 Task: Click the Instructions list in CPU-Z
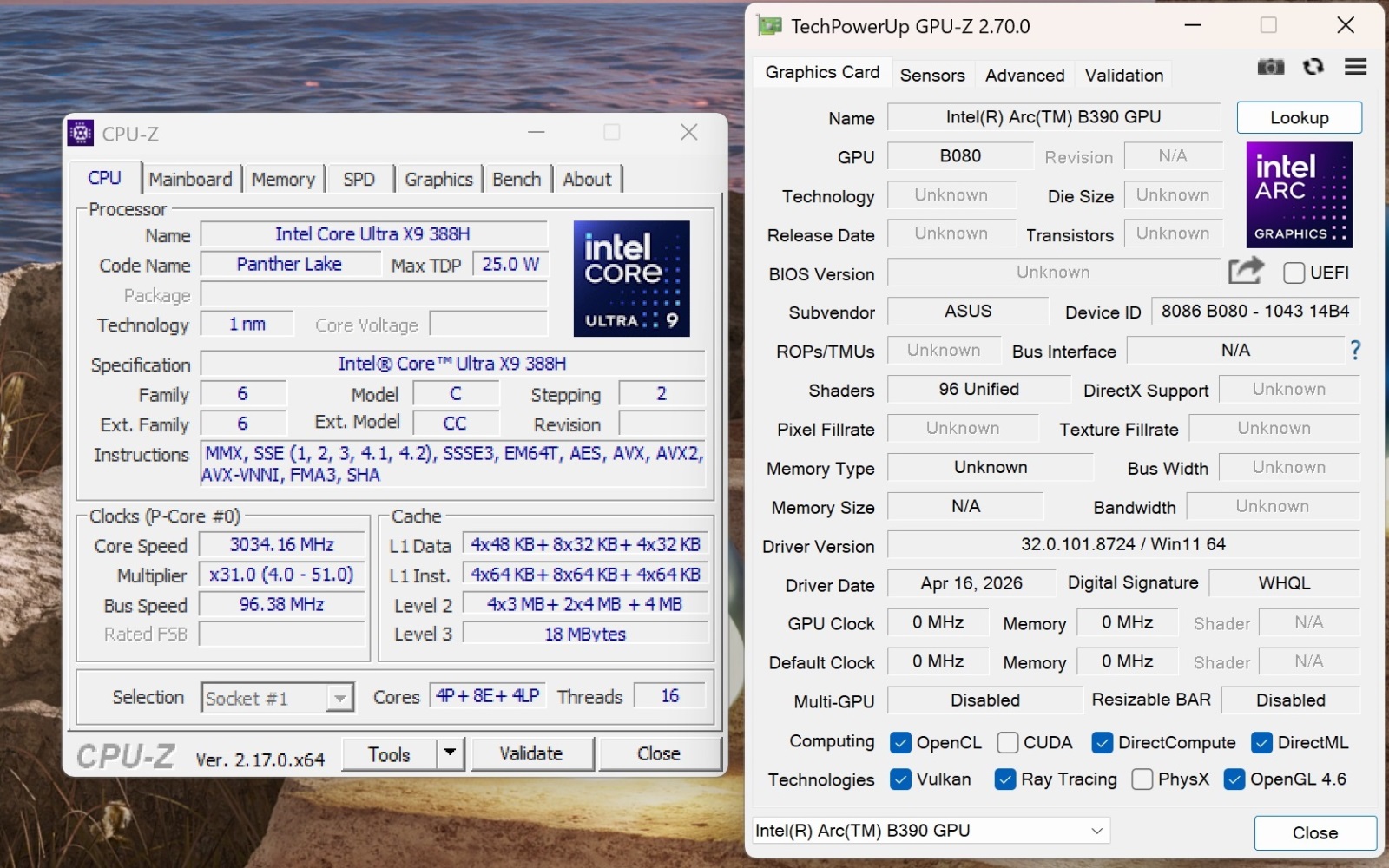(453, 464)
